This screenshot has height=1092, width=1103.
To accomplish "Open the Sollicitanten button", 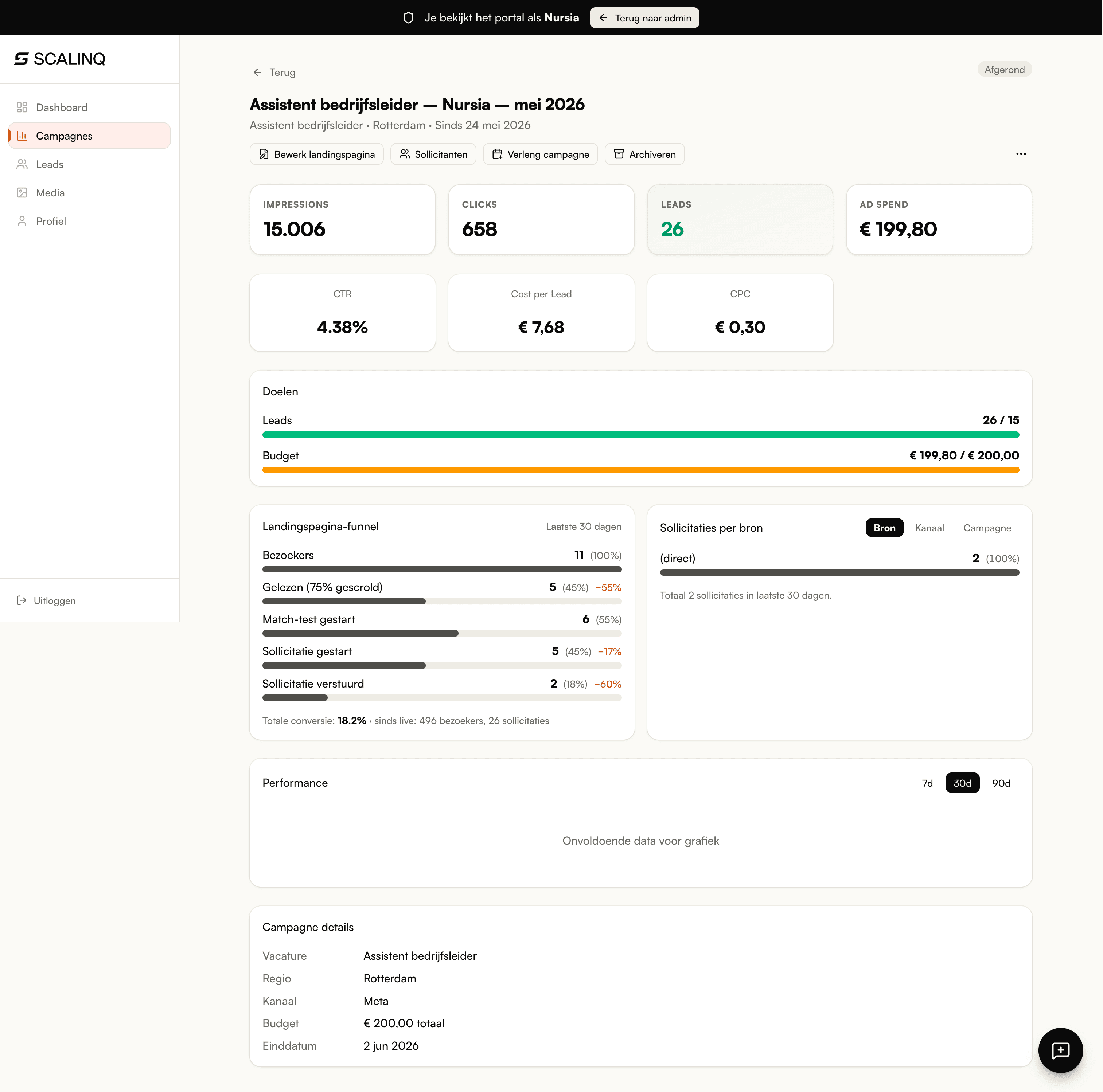I will 433,154.
